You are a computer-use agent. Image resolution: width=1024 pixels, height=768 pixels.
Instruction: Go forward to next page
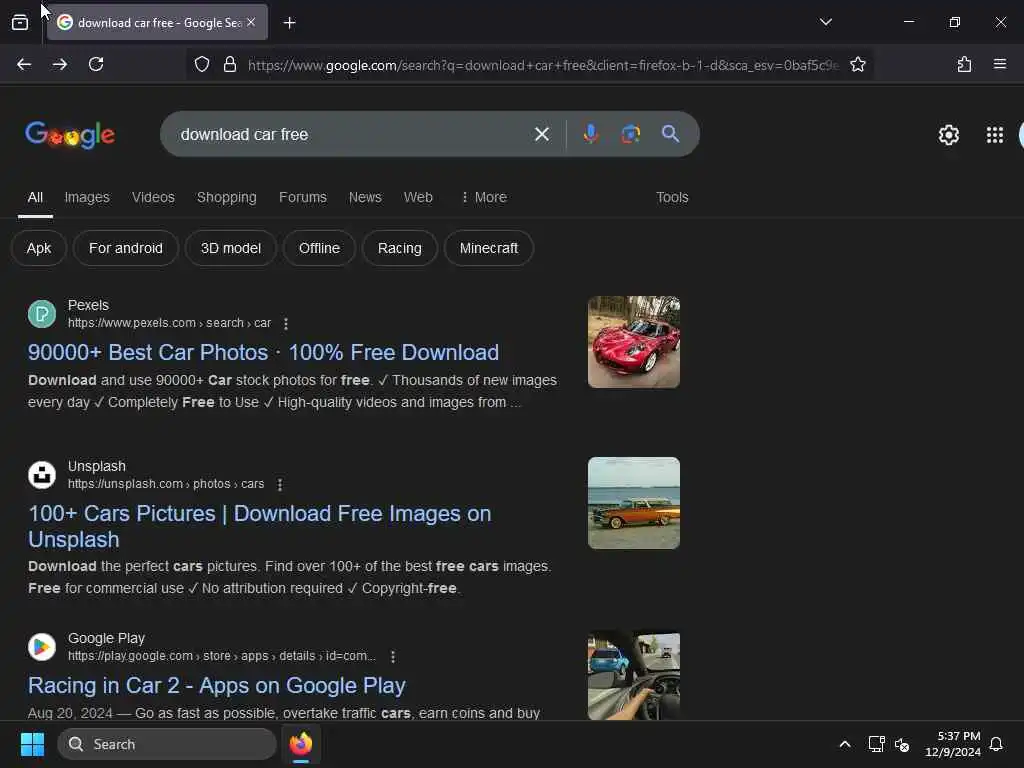pyautogui.click(x=60, y=64)
